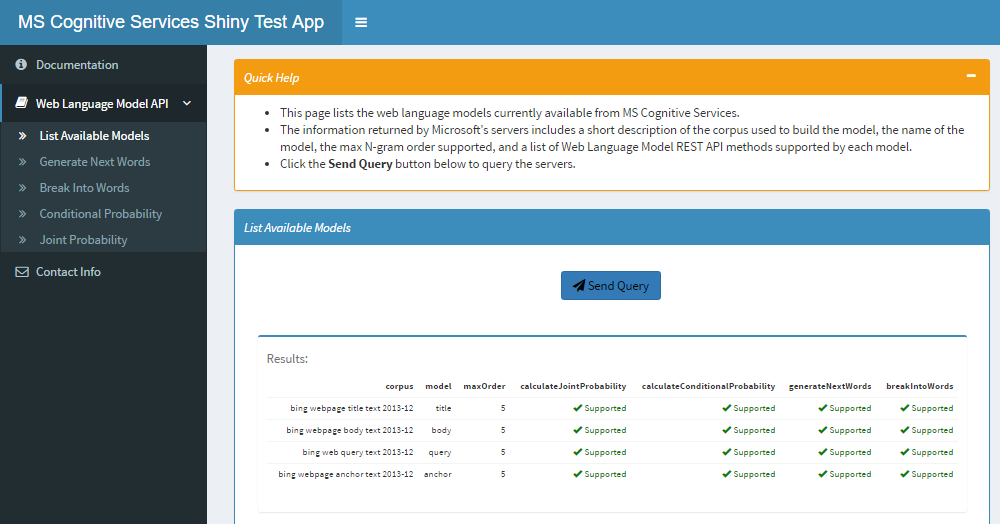Toggle the sidebar hamburger menu icon

pos(361,22)
